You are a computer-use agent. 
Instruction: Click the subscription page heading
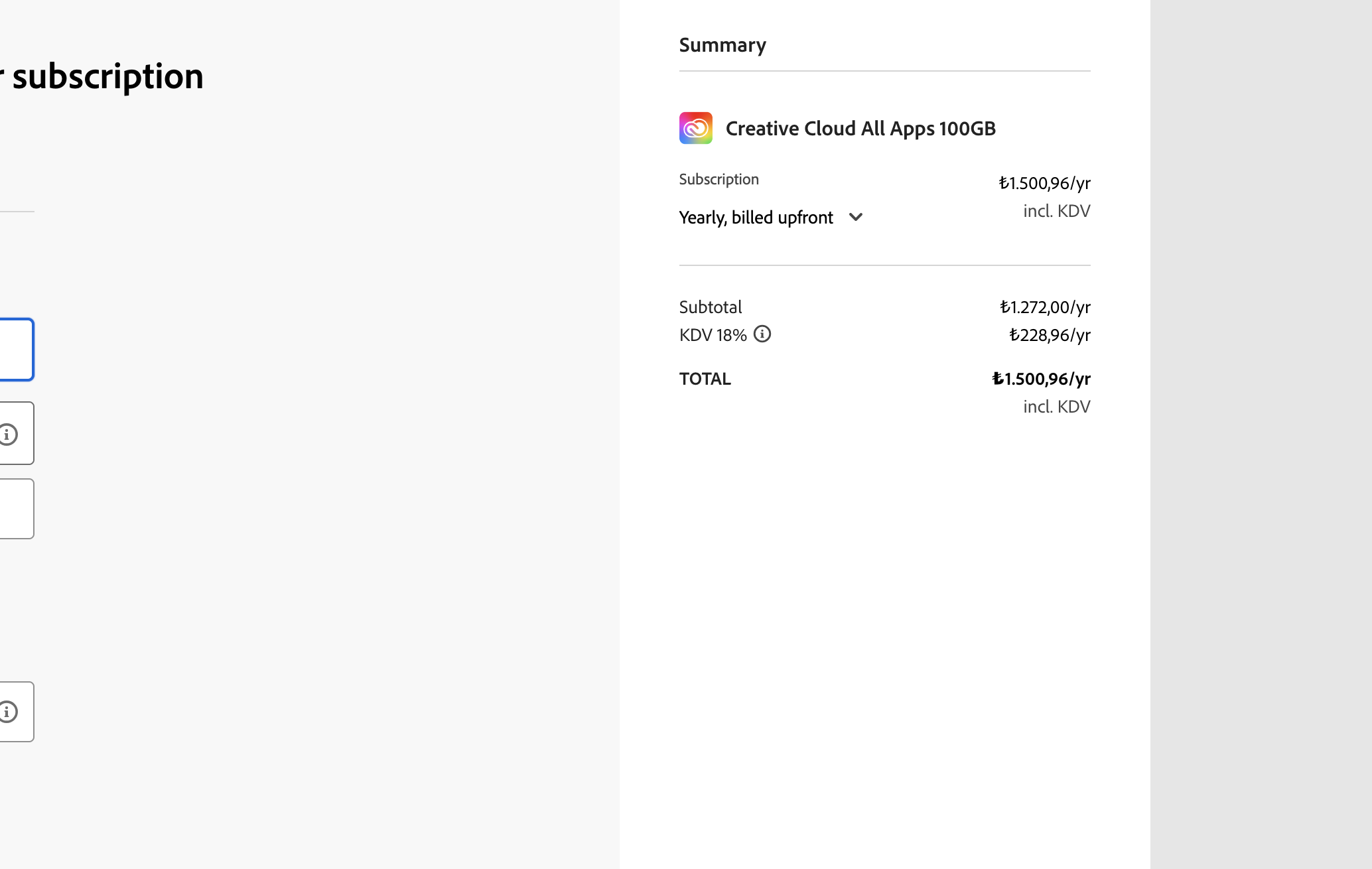(x=102, y=76)
